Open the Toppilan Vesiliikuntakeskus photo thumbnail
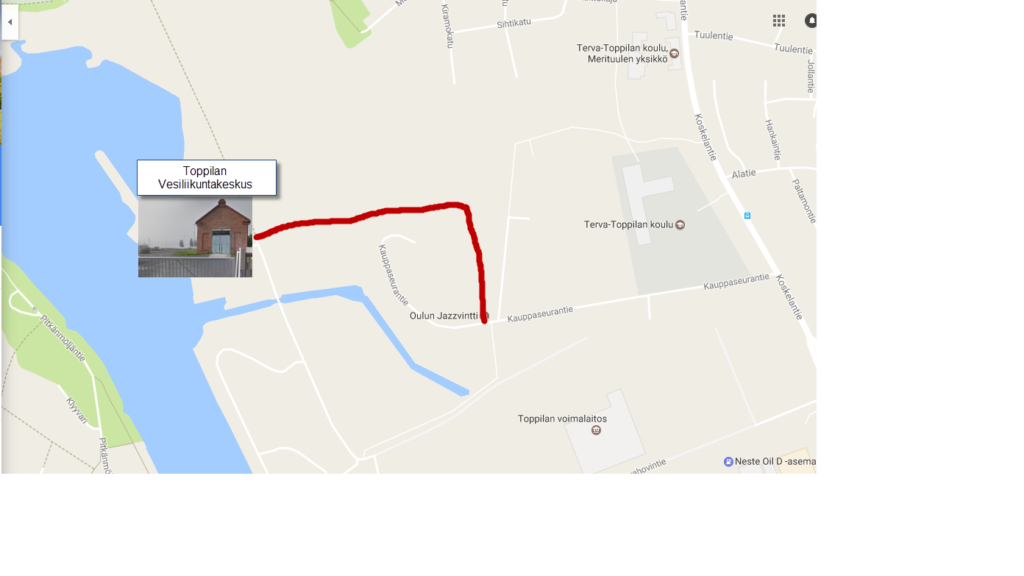Screen dimensions: 1024x576 point(195,236)
